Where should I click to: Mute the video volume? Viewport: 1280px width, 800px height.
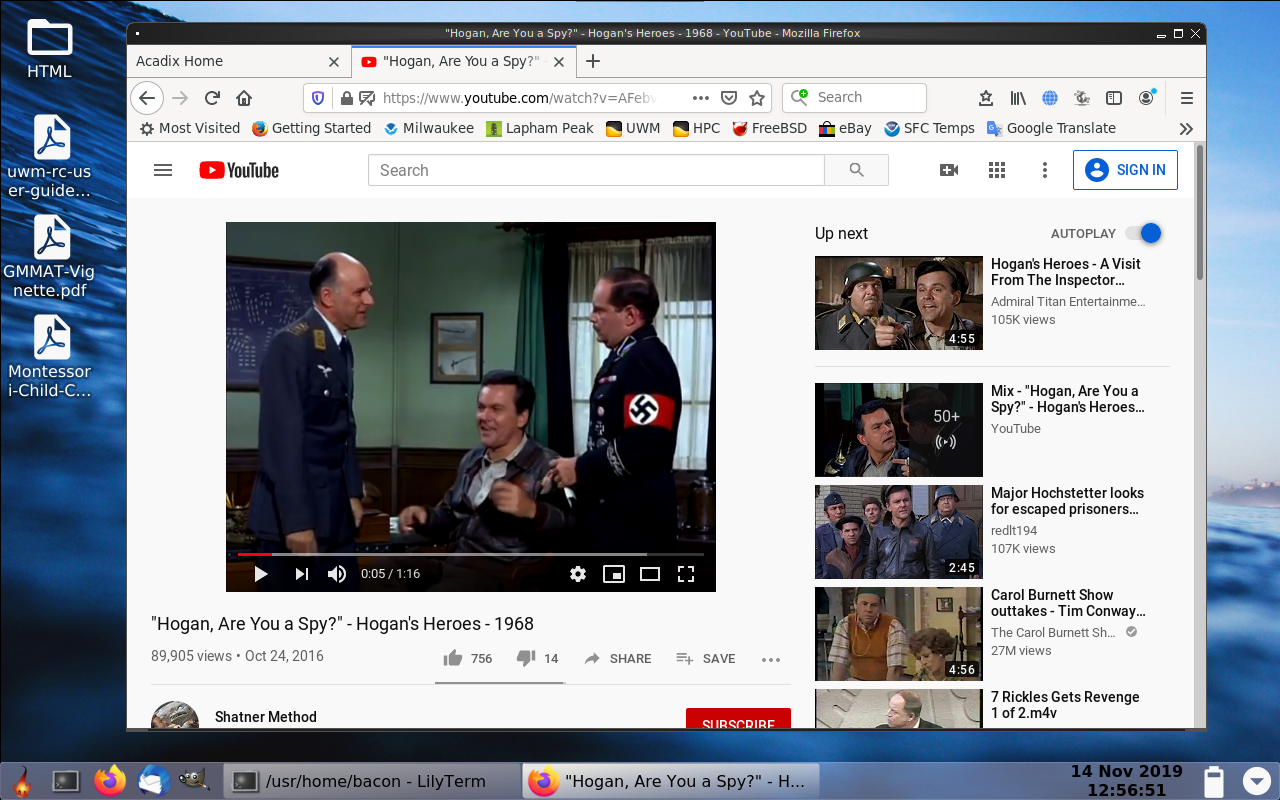337,574
